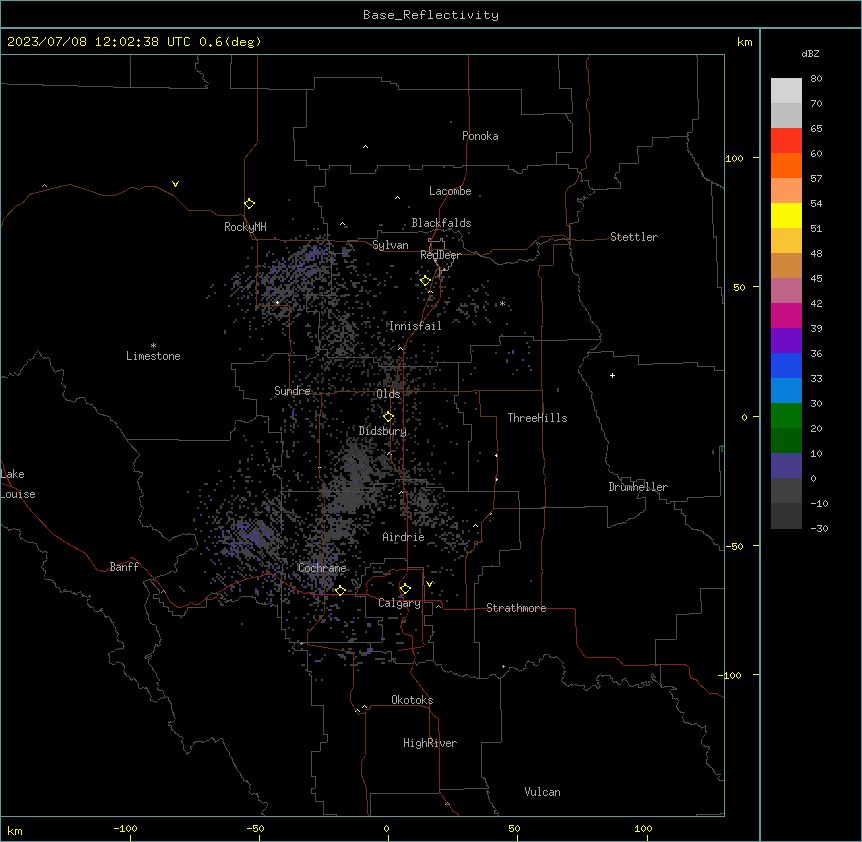Select the Airdrie label
The image size is (862, 842).
click(x=403, y=537)
